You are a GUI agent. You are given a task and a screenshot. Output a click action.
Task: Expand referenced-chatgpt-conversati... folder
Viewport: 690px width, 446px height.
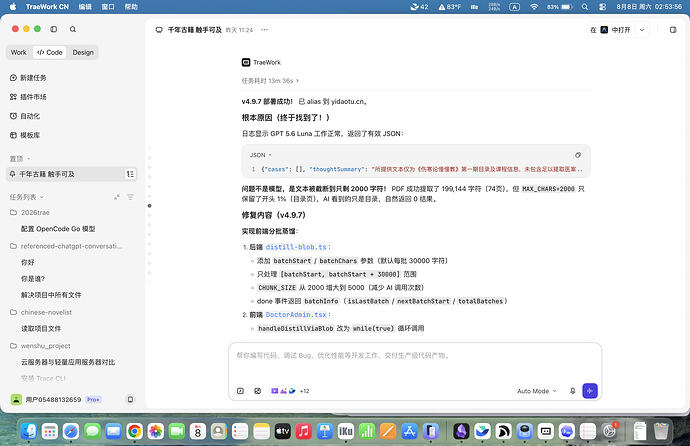[x=66, y=246]
